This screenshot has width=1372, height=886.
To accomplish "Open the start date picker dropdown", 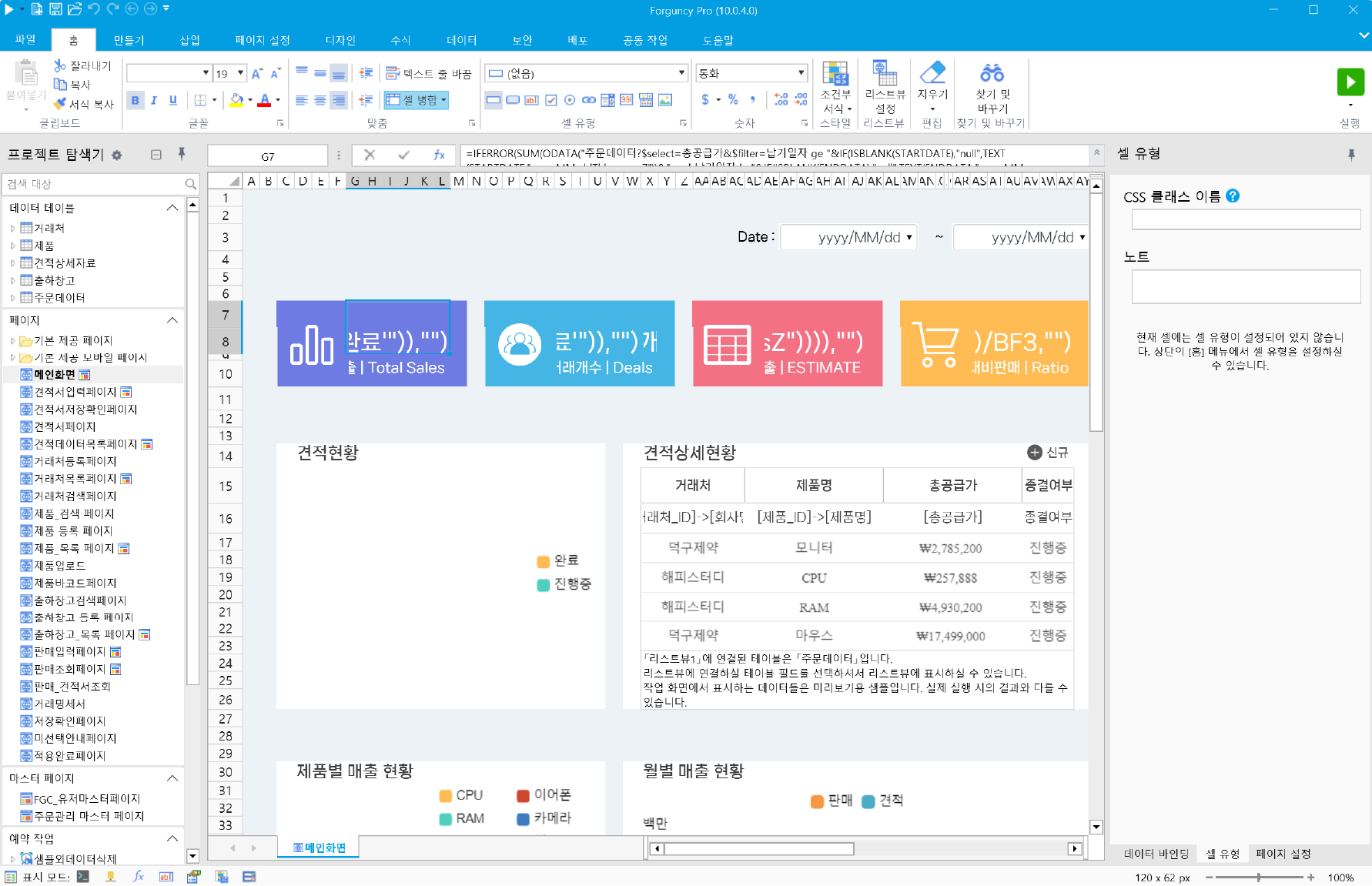I will pyautogui.click(x=909, y=237).
